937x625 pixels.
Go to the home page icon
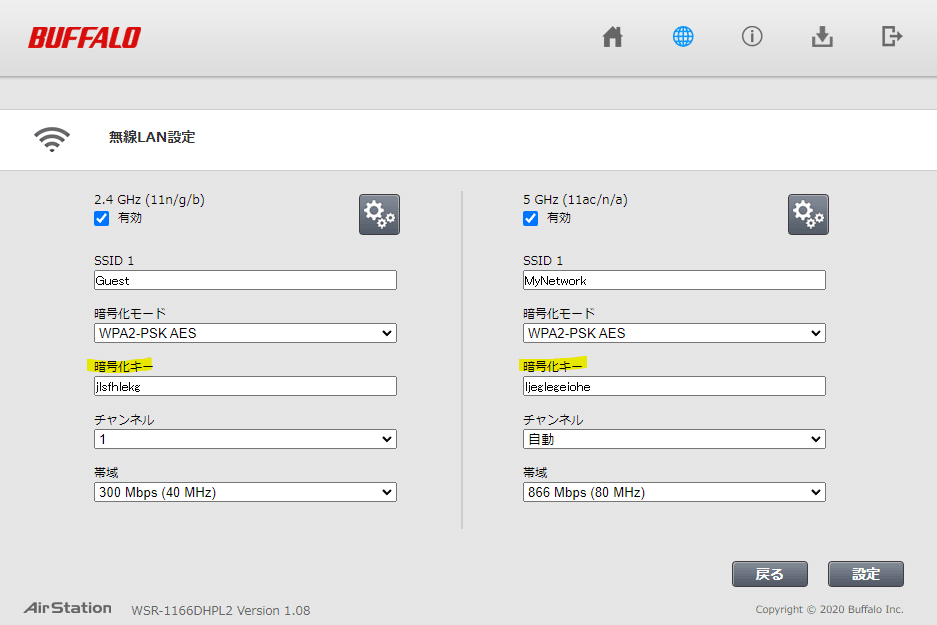point(613,37)
